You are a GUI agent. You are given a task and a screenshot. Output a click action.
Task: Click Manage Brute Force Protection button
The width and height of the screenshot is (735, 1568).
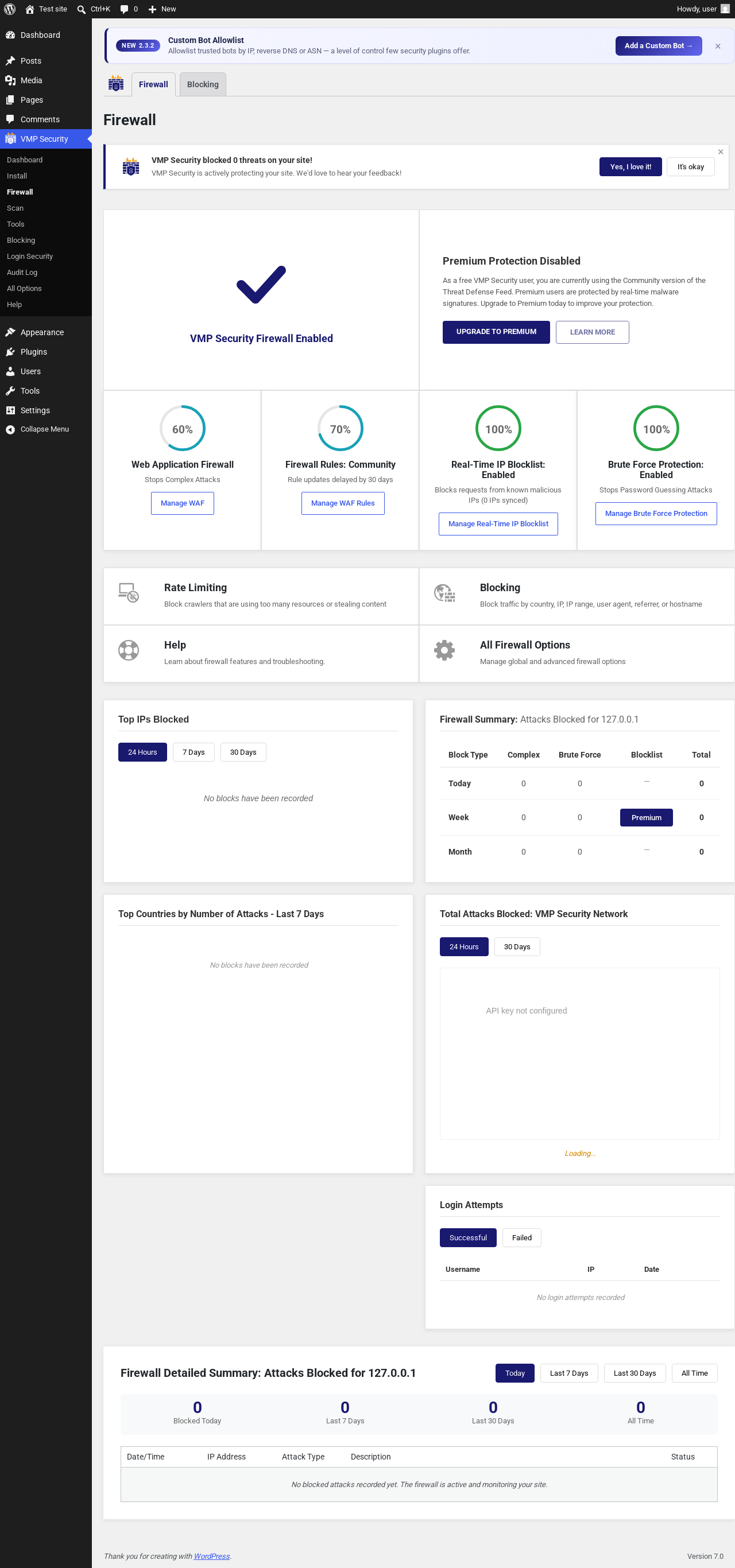point(656,514)
